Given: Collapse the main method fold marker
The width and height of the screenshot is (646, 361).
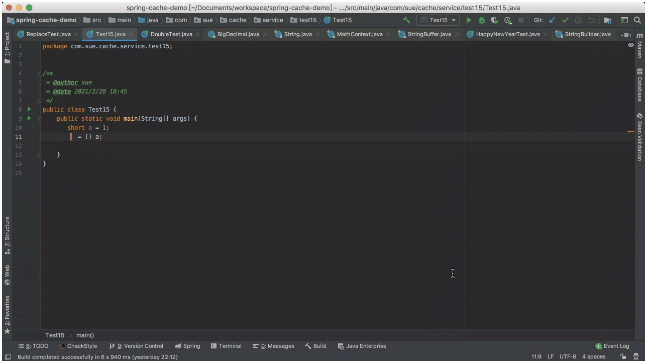Looking at the screenshot, I should [x=40, y=119].
